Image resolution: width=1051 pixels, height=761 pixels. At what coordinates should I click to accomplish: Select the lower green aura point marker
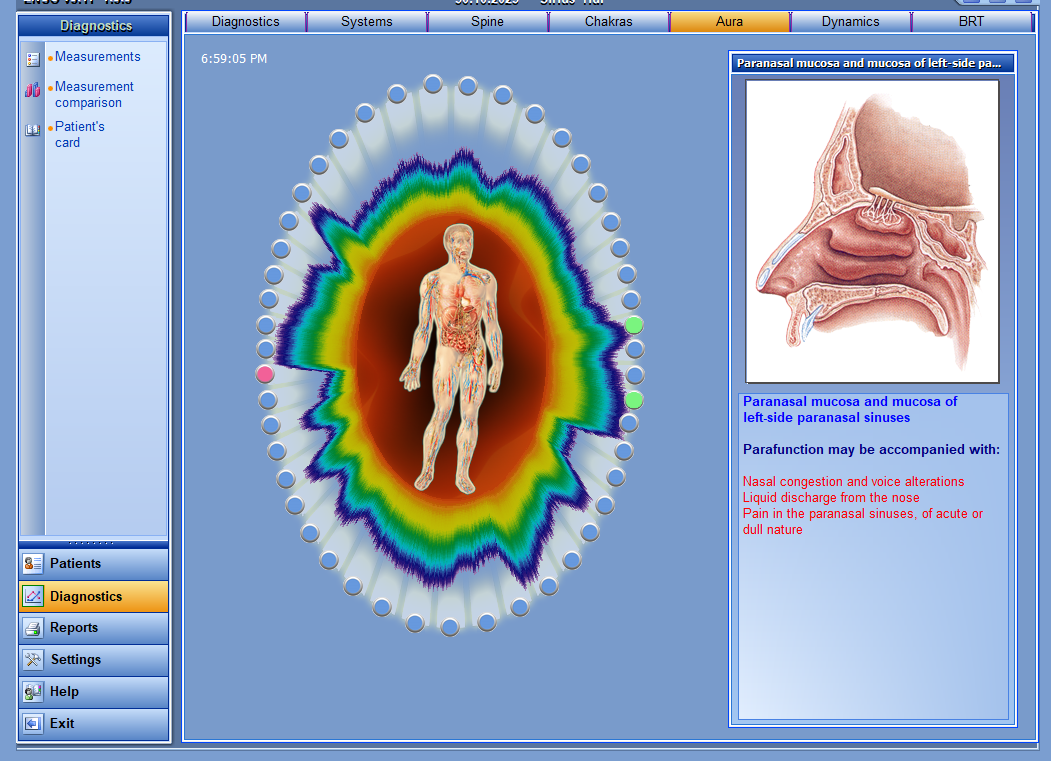tap(633, 400)
